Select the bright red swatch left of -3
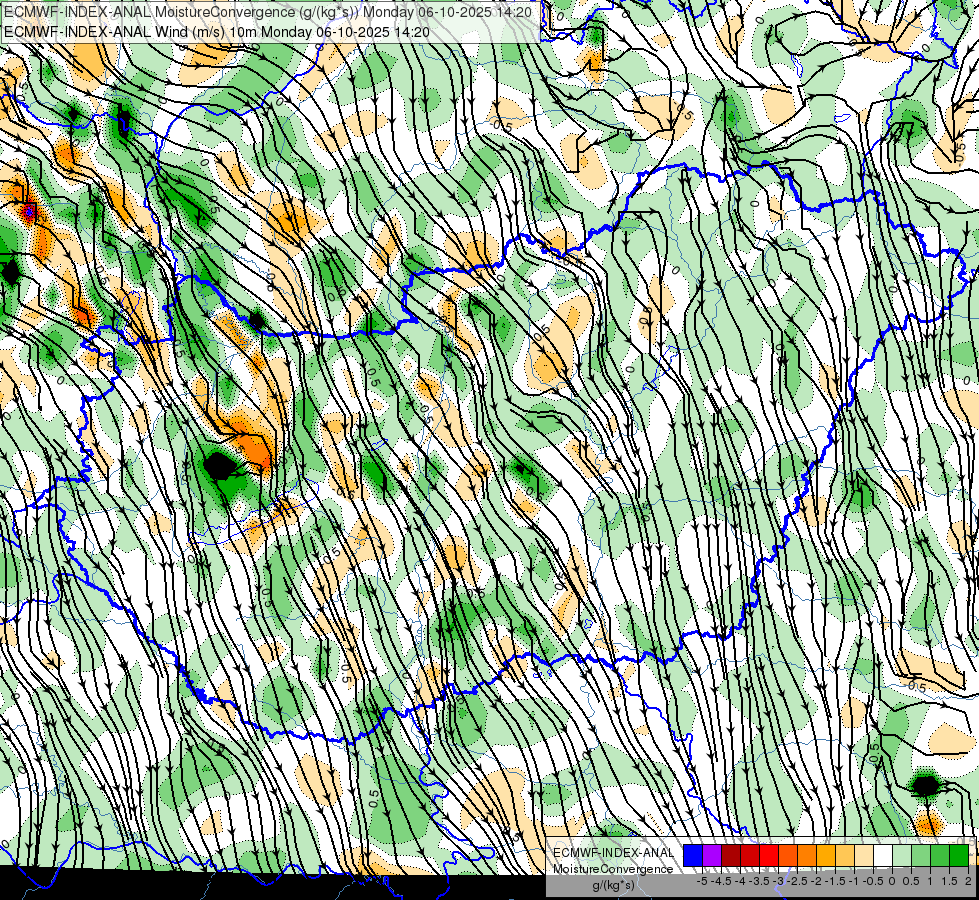 [769, 856]
